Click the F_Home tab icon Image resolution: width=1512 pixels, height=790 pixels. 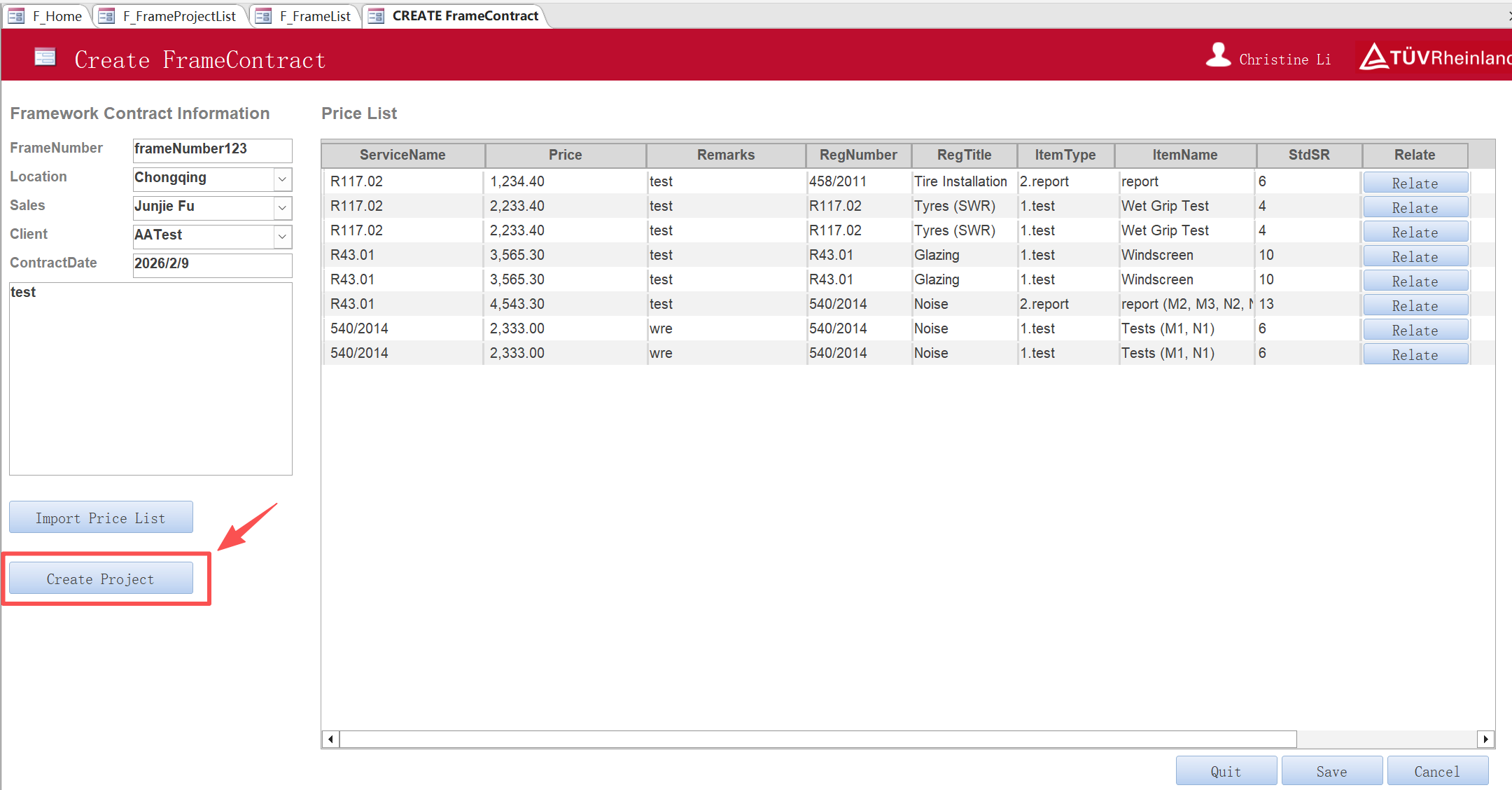click(x=16, y=16)
